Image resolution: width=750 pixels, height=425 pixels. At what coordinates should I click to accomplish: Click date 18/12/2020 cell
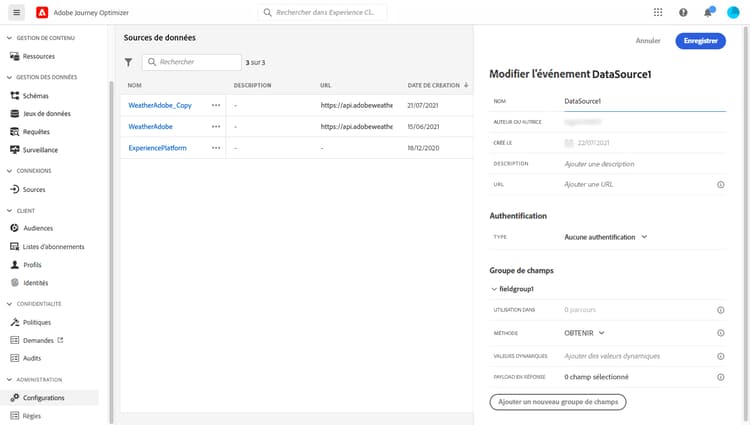click(423, 148)
